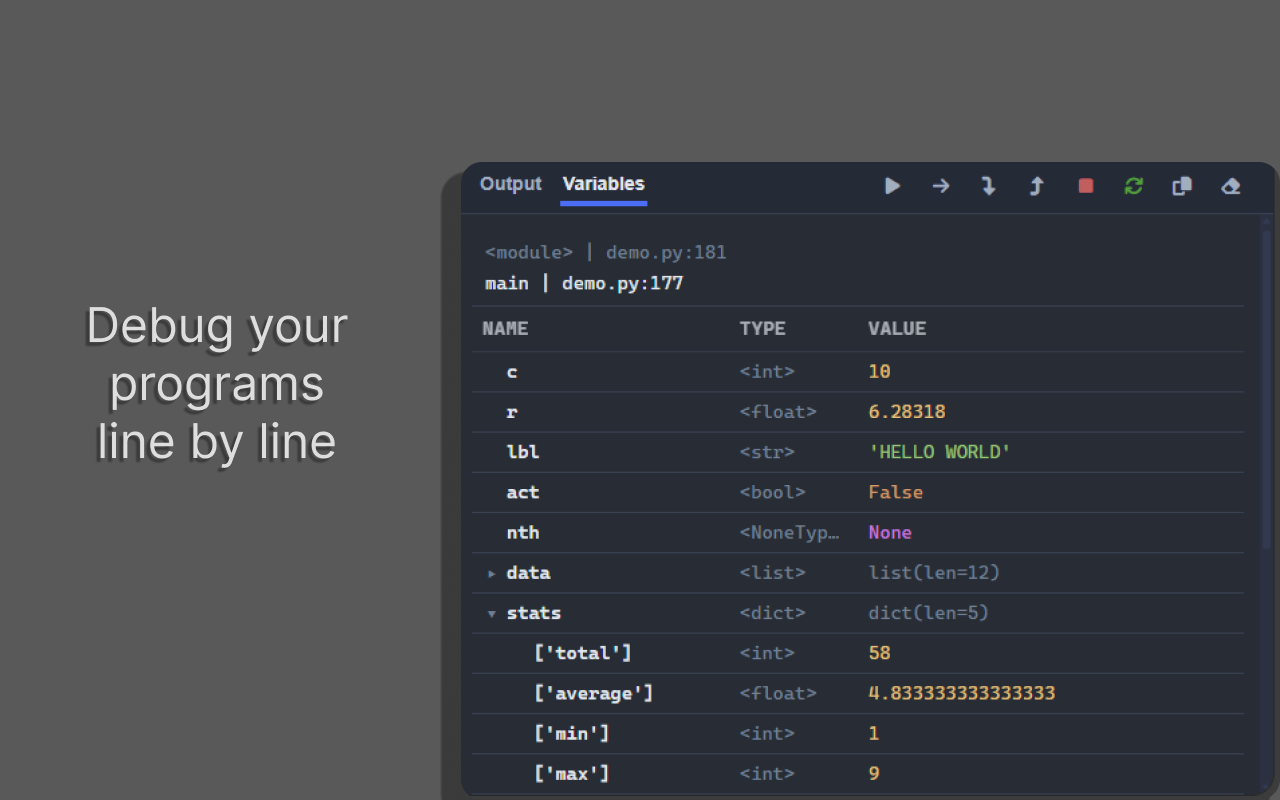Click the copy icon in the toolbar

pyautogui.click(x=1182, y=186)
